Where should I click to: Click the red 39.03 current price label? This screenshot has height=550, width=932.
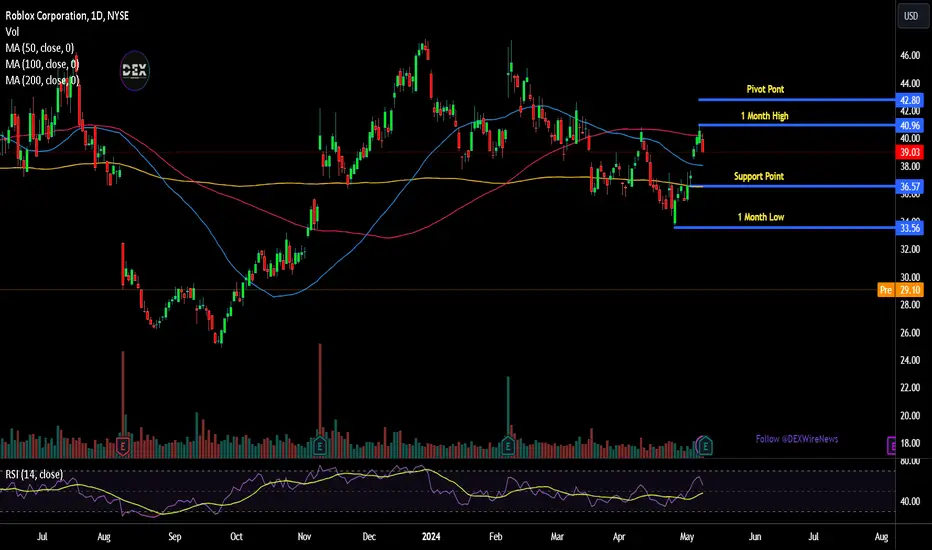(x=909, y=152)
